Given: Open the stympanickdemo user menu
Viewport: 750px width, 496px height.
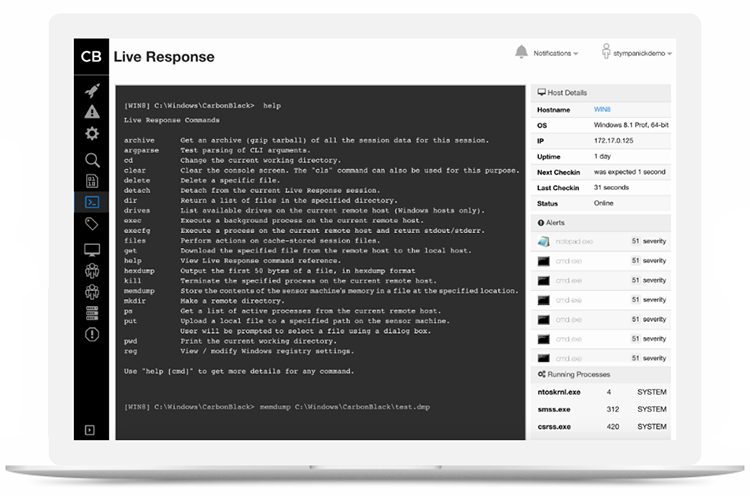Looking at the screenshot, I should [642, 53].
